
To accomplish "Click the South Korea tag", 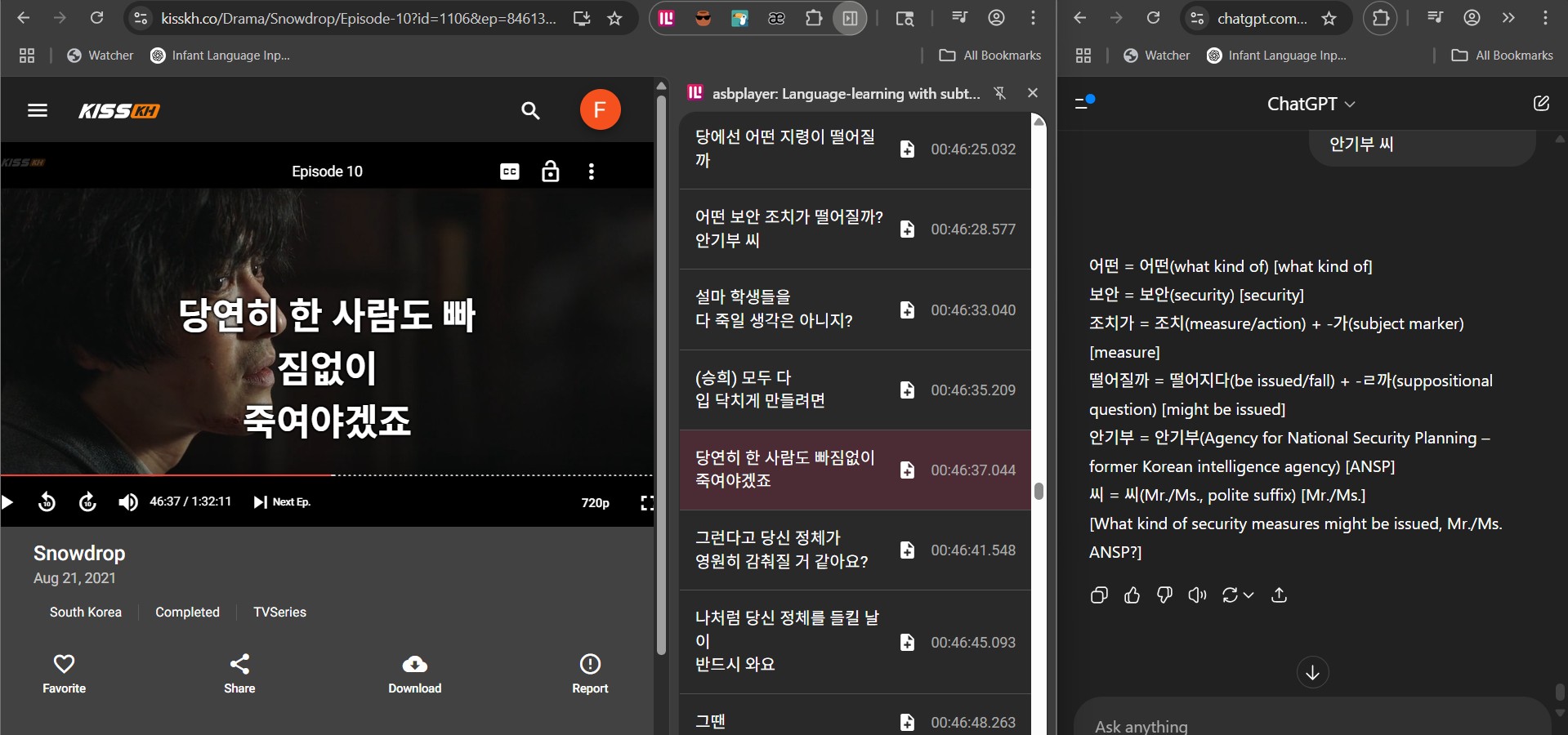I will tap(86, 612).
